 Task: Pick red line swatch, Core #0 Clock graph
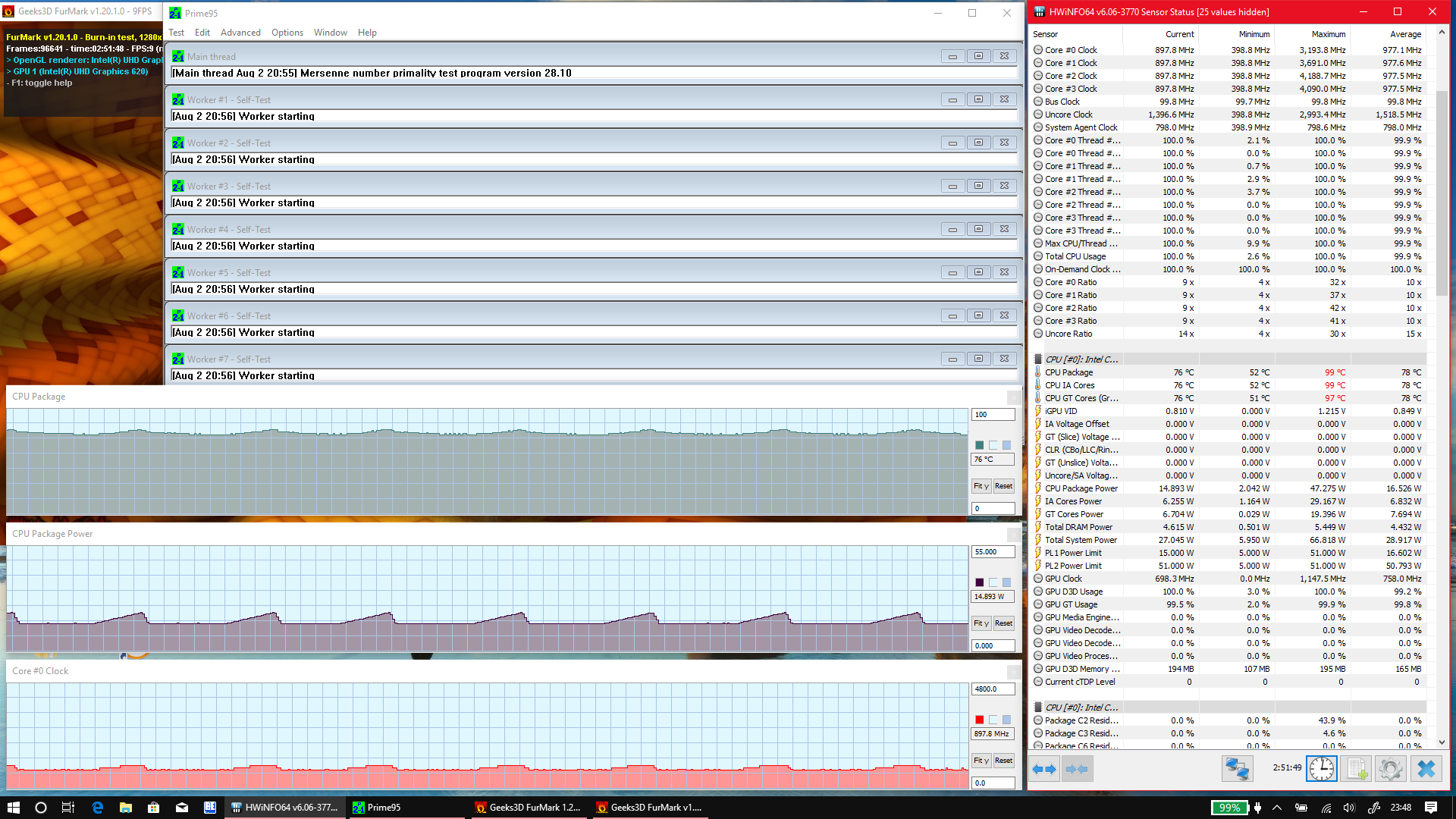[x=980, y=720]
